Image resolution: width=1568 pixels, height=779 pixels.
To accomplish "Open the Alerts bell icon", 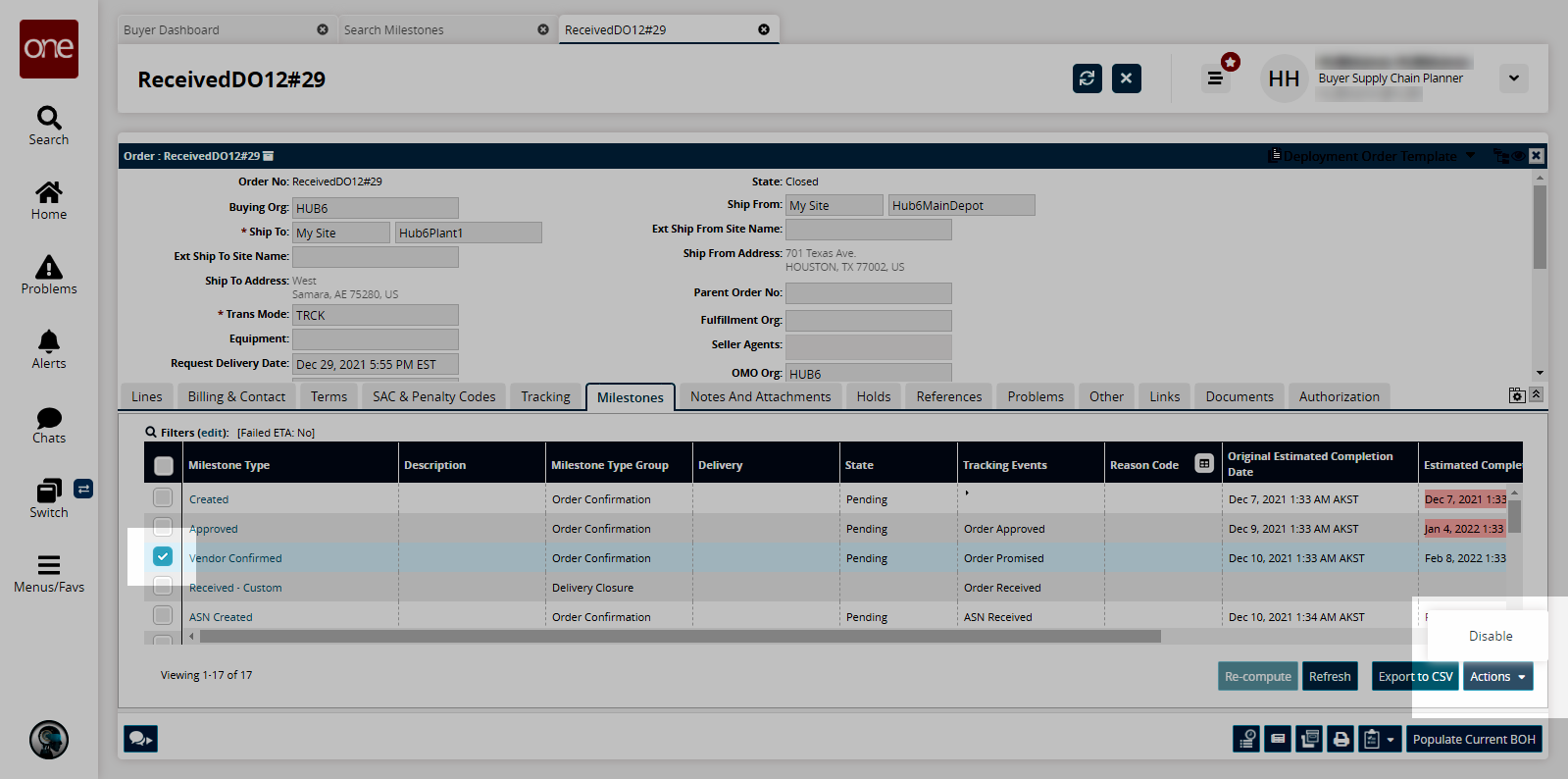I will click(49, 349).
